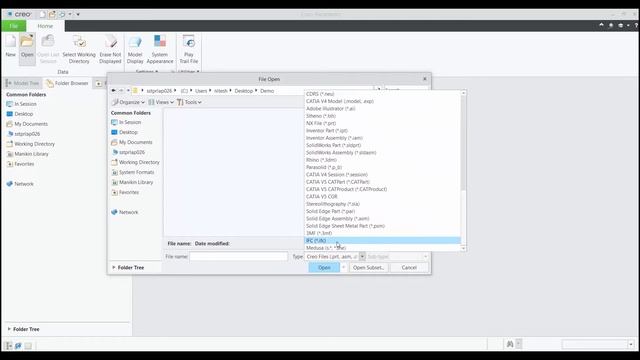Screen dimensions: 640x360
Task: Switch to the Home ribbon tab
Action: tap(45, 26)
